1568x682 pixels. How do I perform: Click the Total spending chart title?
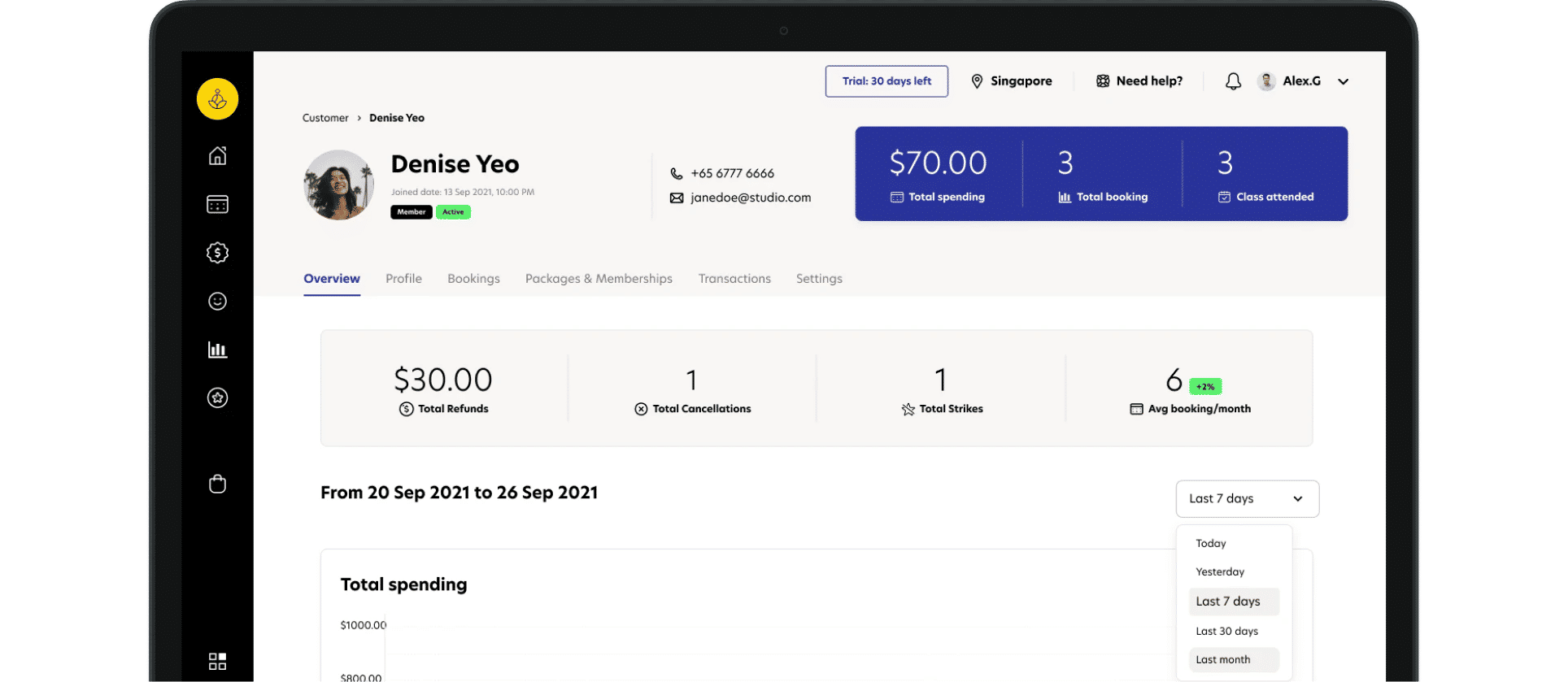[403, 584]
